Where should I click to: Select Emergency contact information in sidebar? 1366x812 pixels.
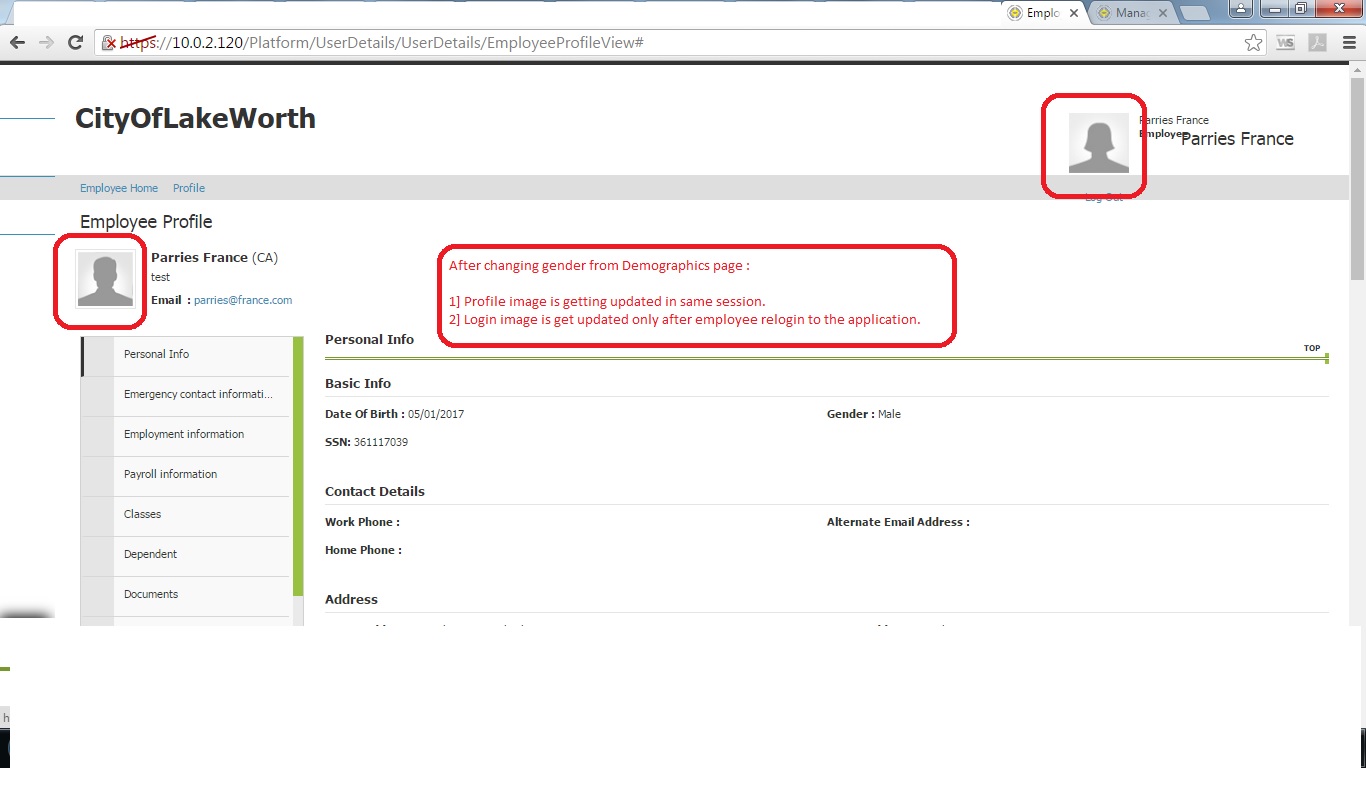pos(197,394)
